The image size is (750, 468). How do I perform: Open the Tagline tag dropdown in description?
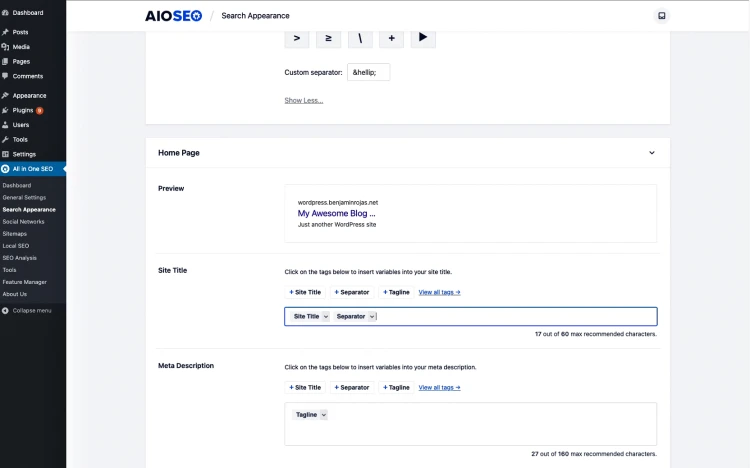pyautogui.click(x=324, y=415)
